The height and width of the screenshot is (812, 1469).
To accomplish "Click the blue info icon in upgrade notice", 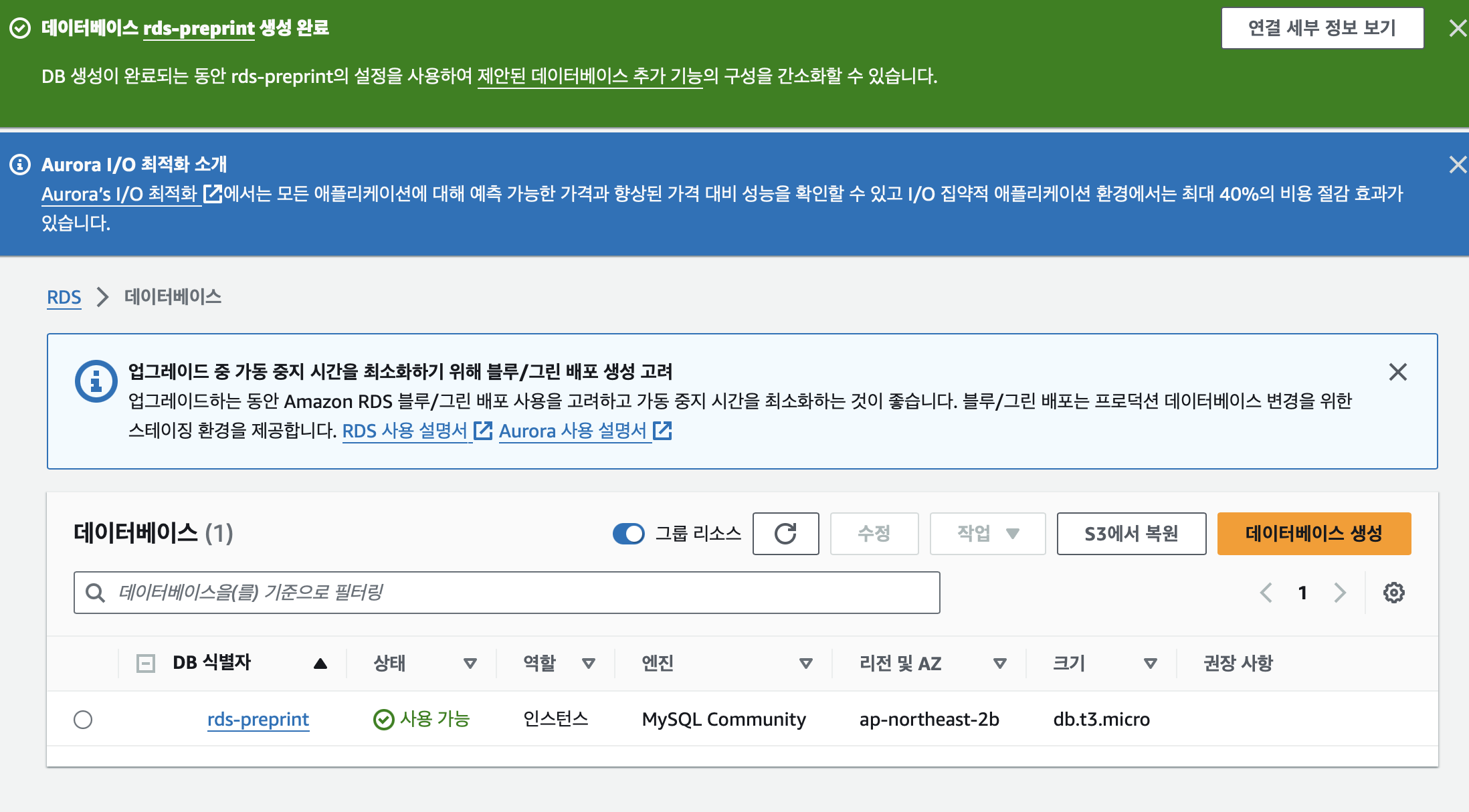I will pos(96,381).
